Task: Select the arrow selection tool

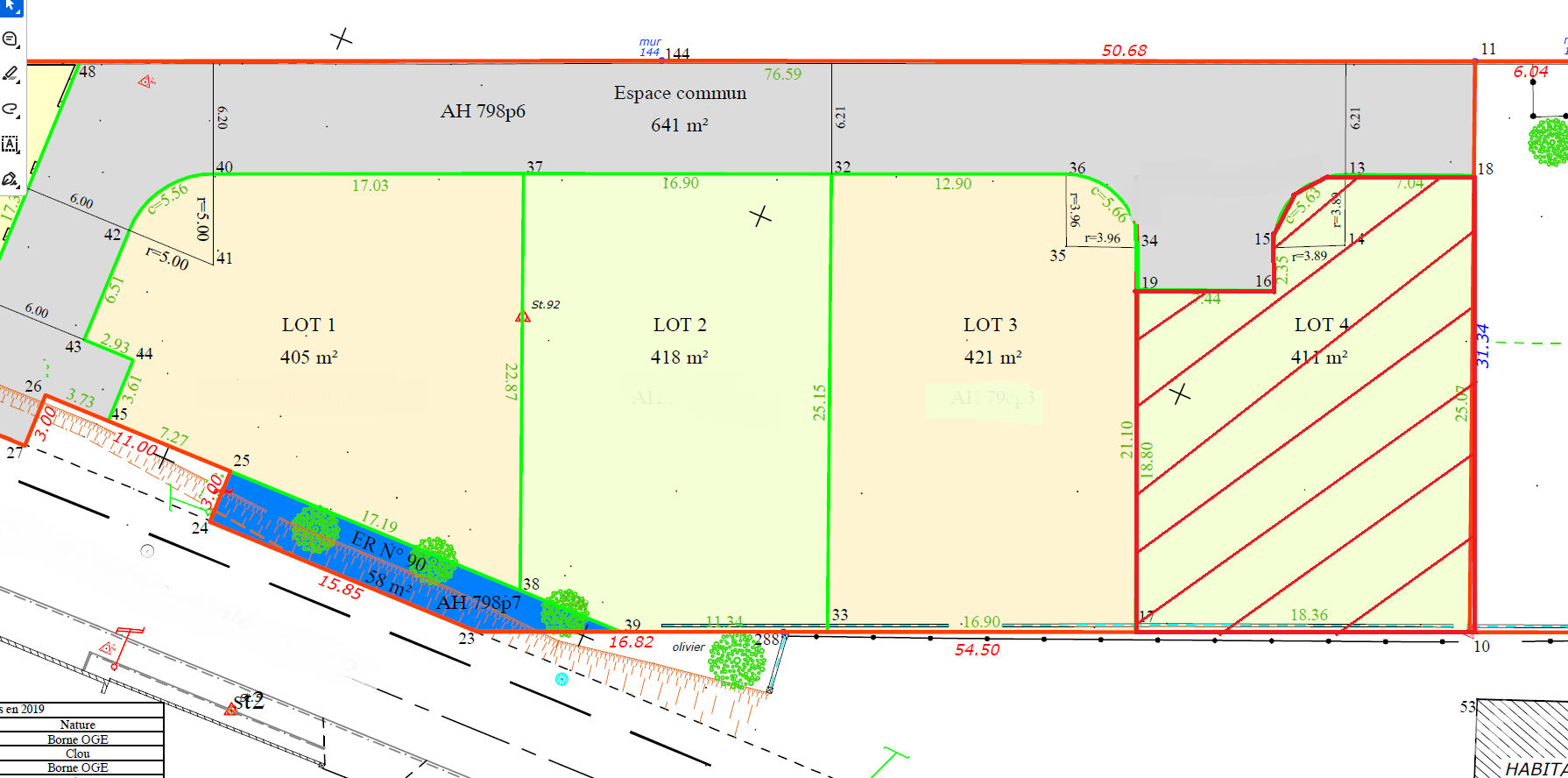Action: (x=11, y=7)
